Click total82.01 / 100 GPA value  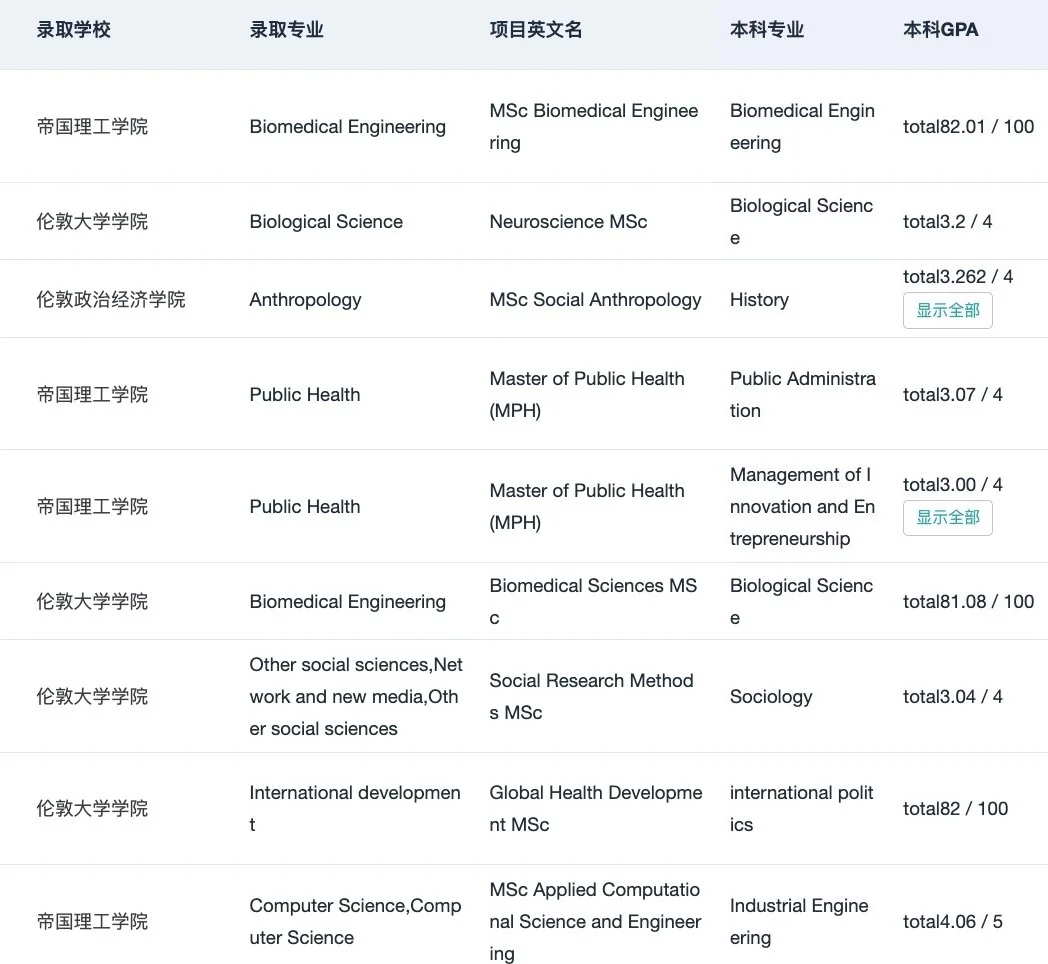click(x=968, y=126)
